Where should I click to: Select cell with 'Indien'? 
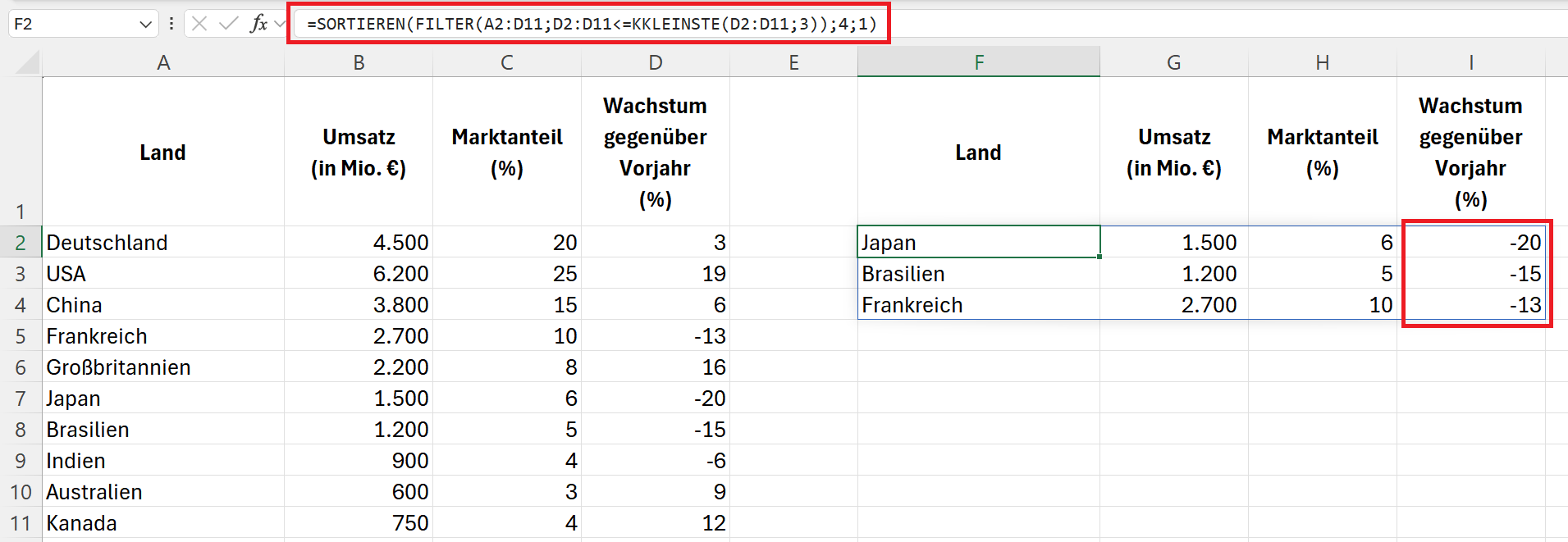[163, 461]
